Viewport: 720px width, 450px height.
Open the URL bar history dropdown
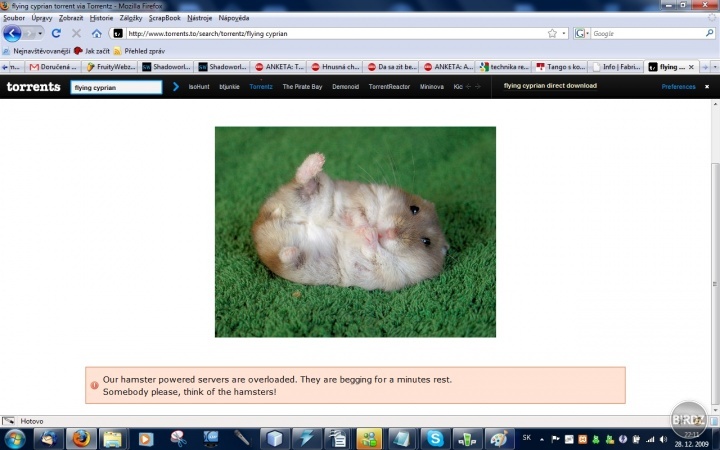pyautogui.click(x=564, y=33)
